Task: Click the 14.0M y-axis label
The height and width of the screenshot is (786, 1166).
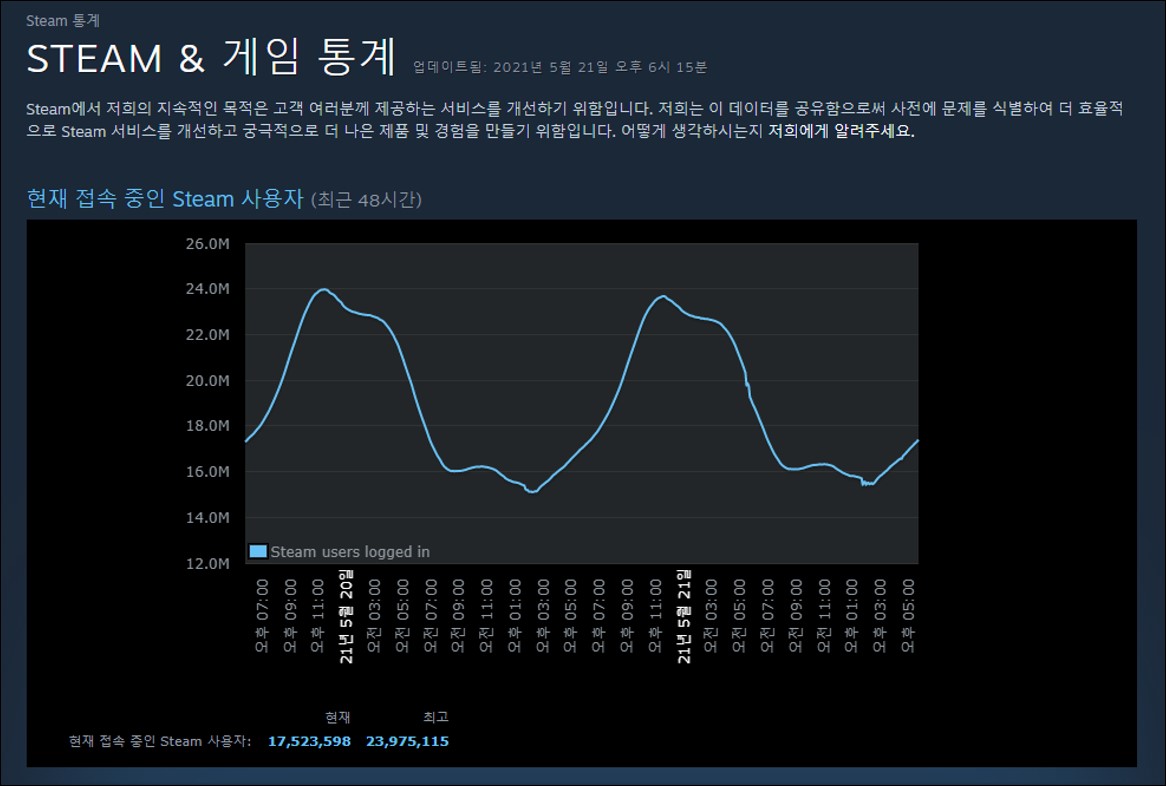Action: (x=207, y=518)
